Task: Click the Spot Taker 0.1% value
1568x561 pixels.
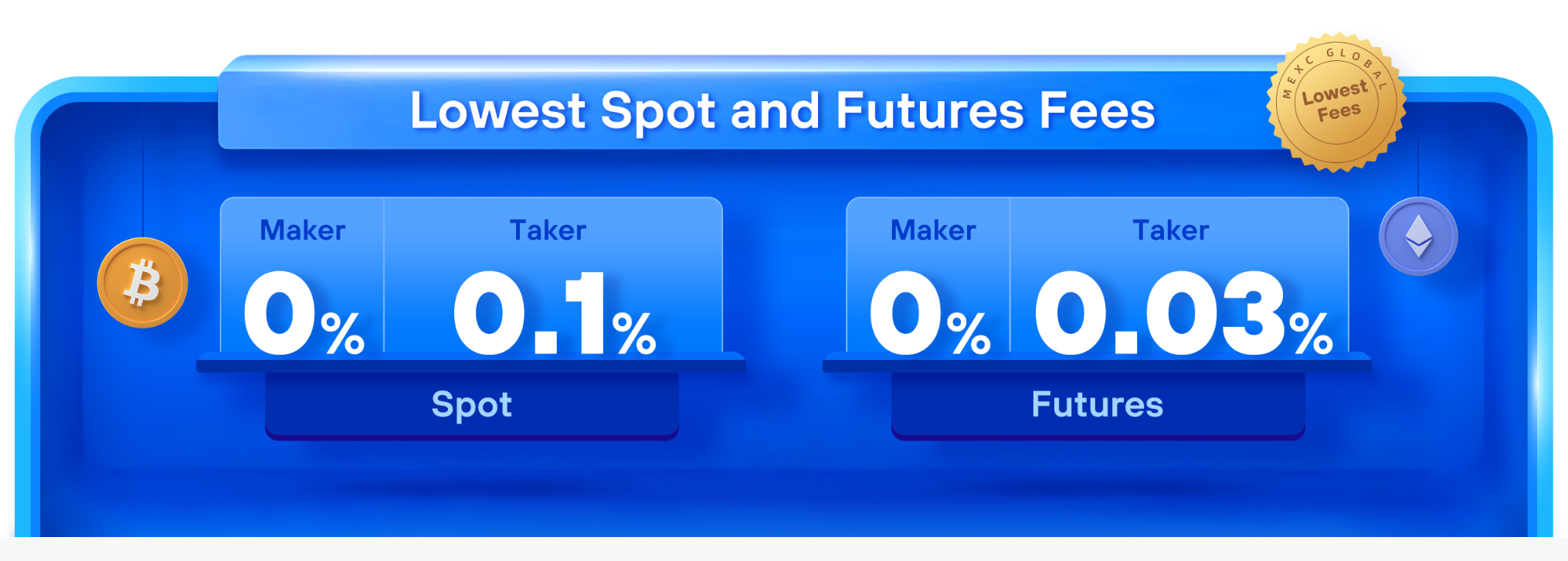Action: click(x=555, y=313)
